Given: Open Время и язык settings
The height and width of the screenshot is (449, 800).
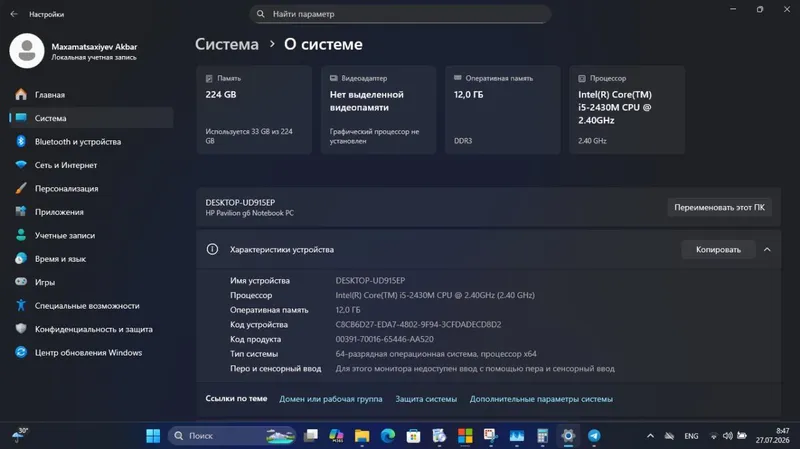Looking at the screenshot, I should coord(91,259).
